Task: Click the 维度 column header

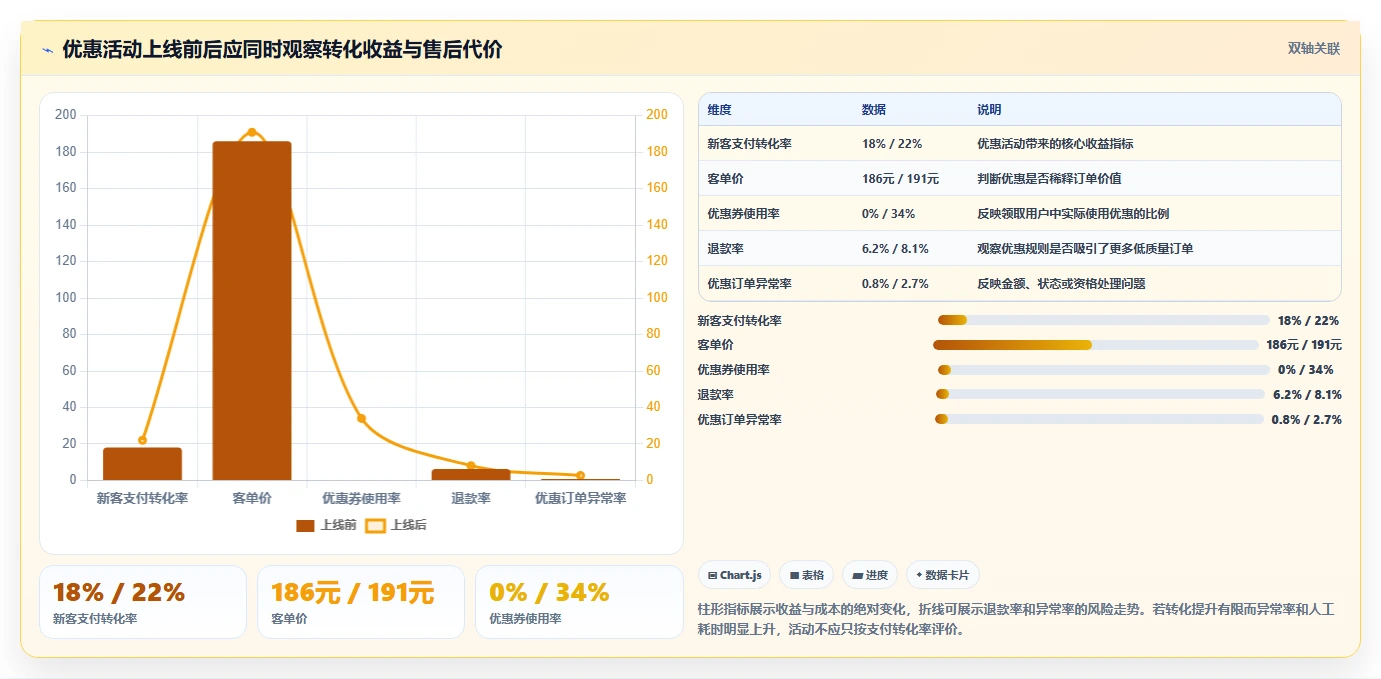Action: point(719,110)
